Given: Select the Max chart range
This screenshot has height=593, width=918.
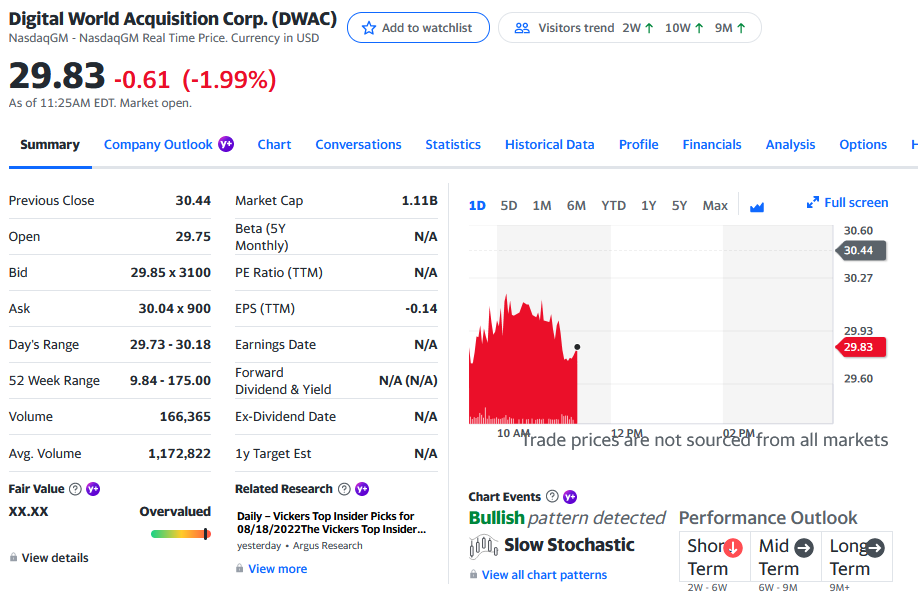Looking at the screenshot, I should (x=715, y=205).
